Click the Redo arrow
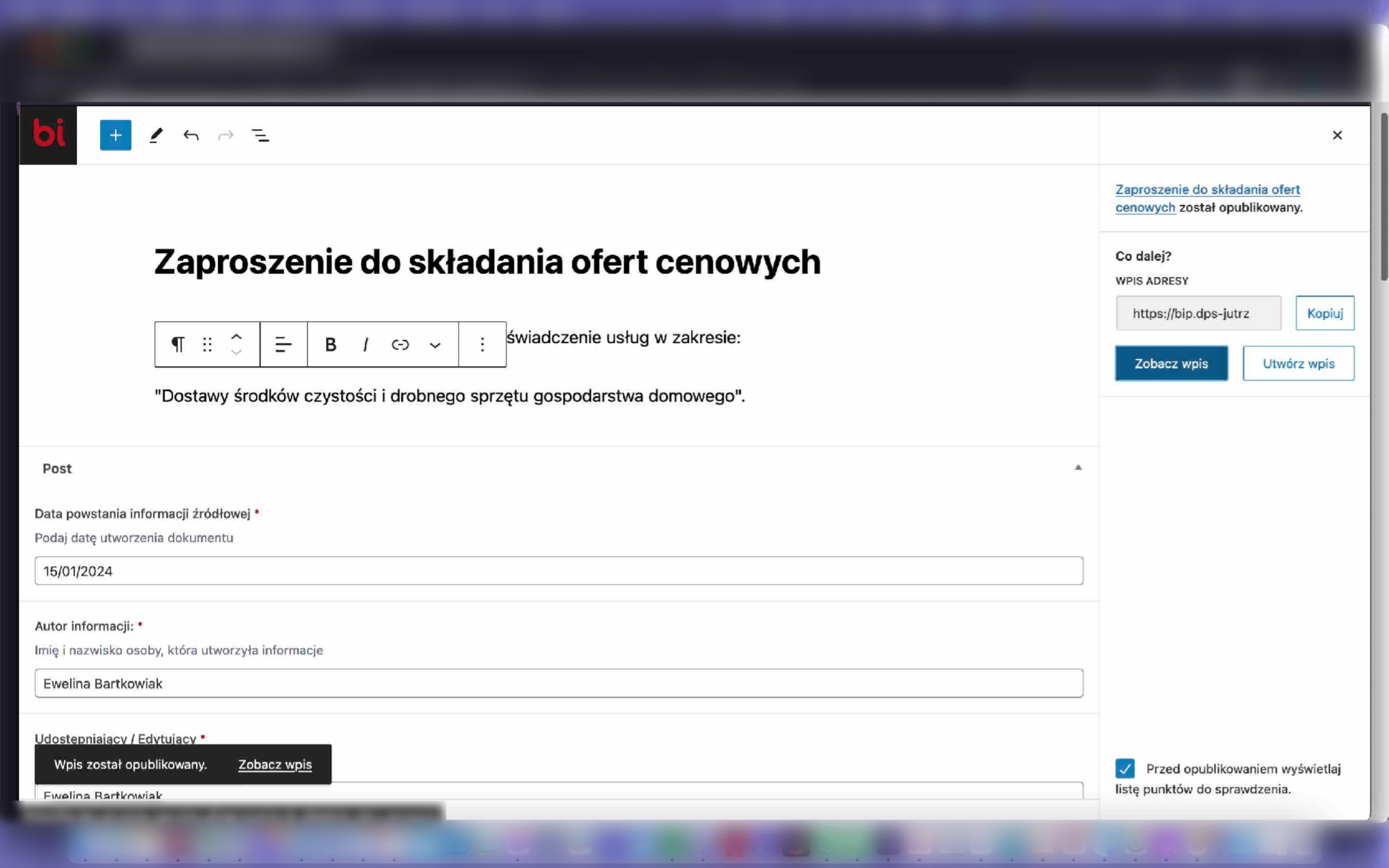 [x=226, y=136]
